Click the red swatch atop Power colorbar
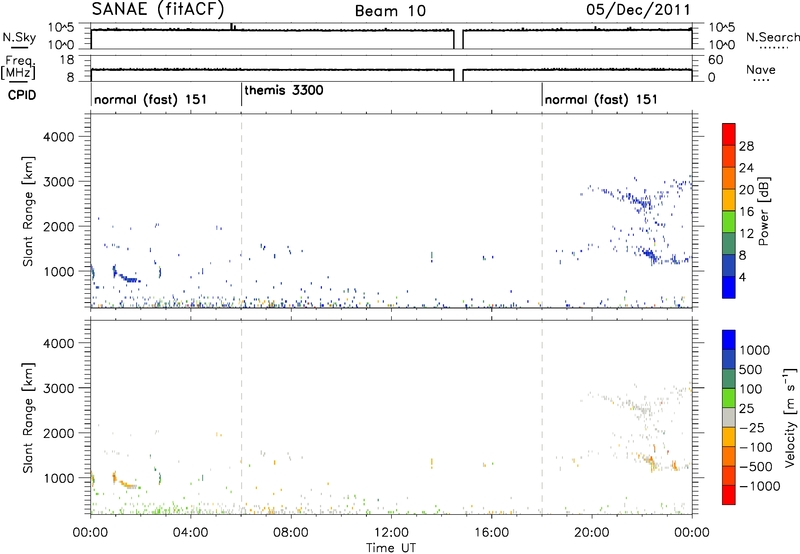The height and width of the screenshot is (554, 800). point(729,134)
